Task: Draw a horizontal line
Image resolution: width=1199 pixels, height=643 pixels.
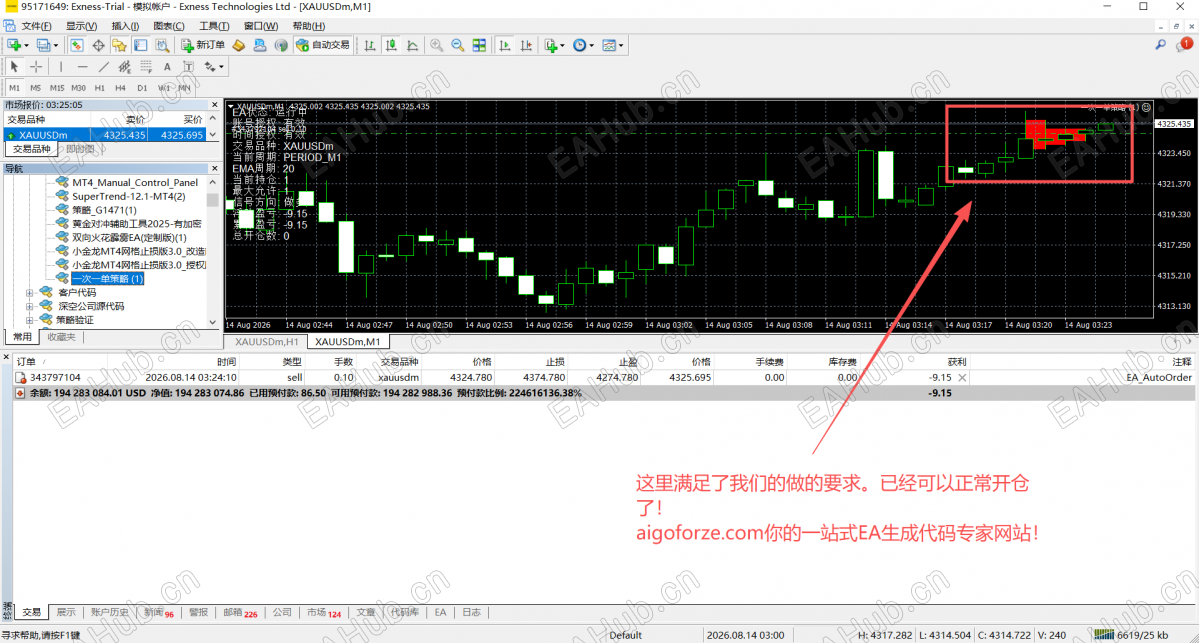Action: tap(82, 67)
